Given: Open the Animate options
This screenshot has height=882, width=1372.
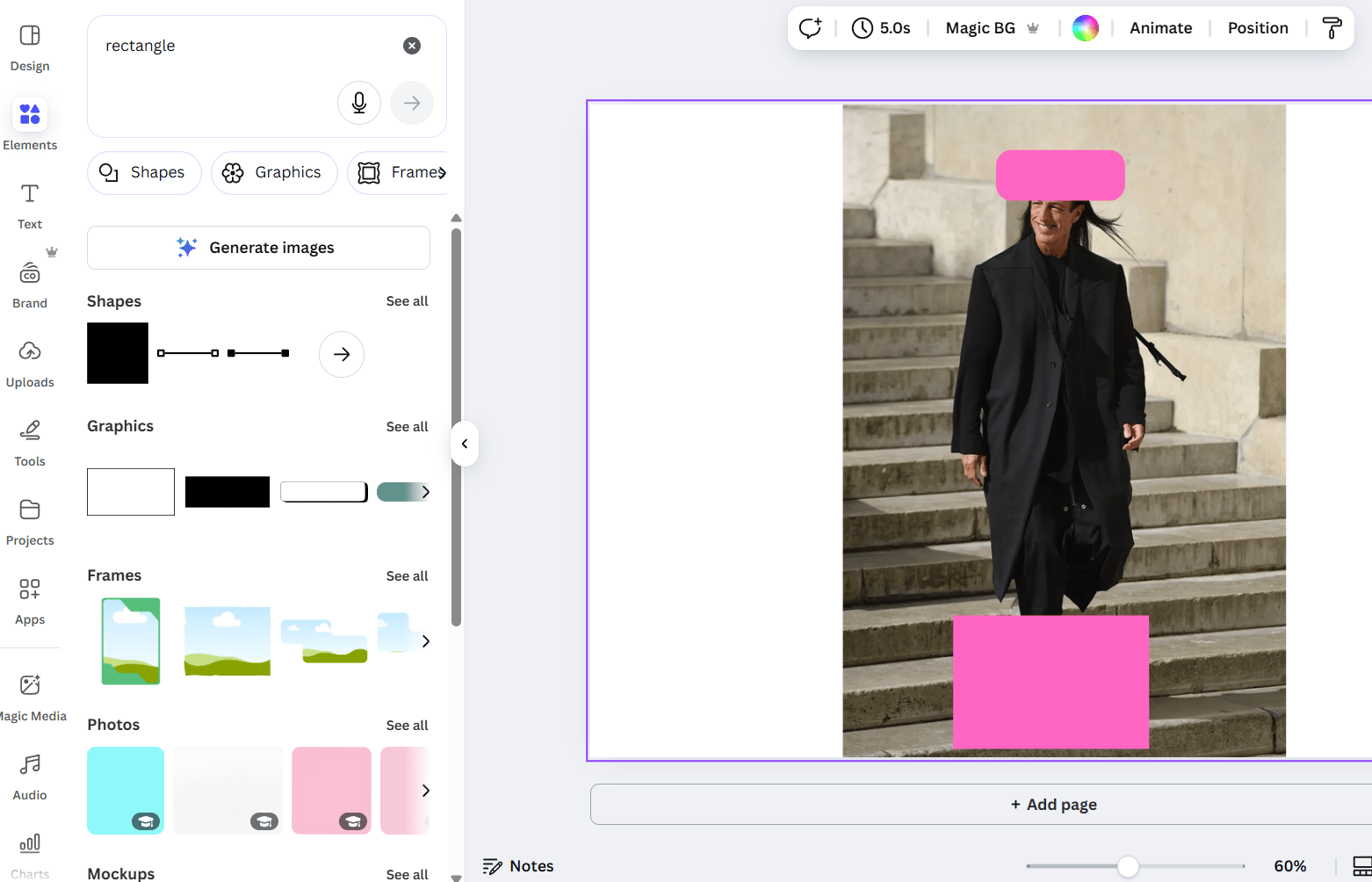Looking at the screenshot, I should (1160, 28).
